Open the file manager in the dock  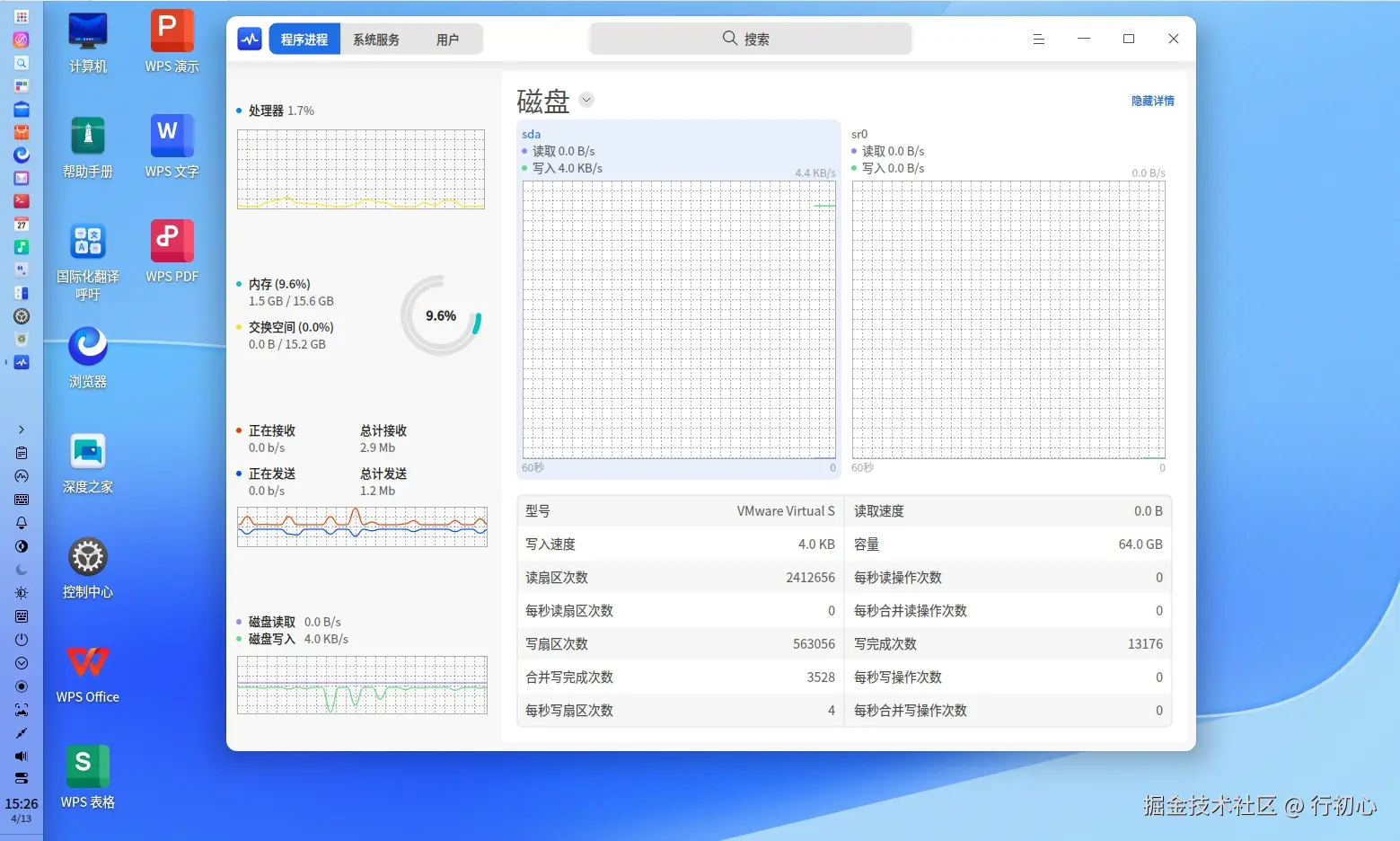22,110
